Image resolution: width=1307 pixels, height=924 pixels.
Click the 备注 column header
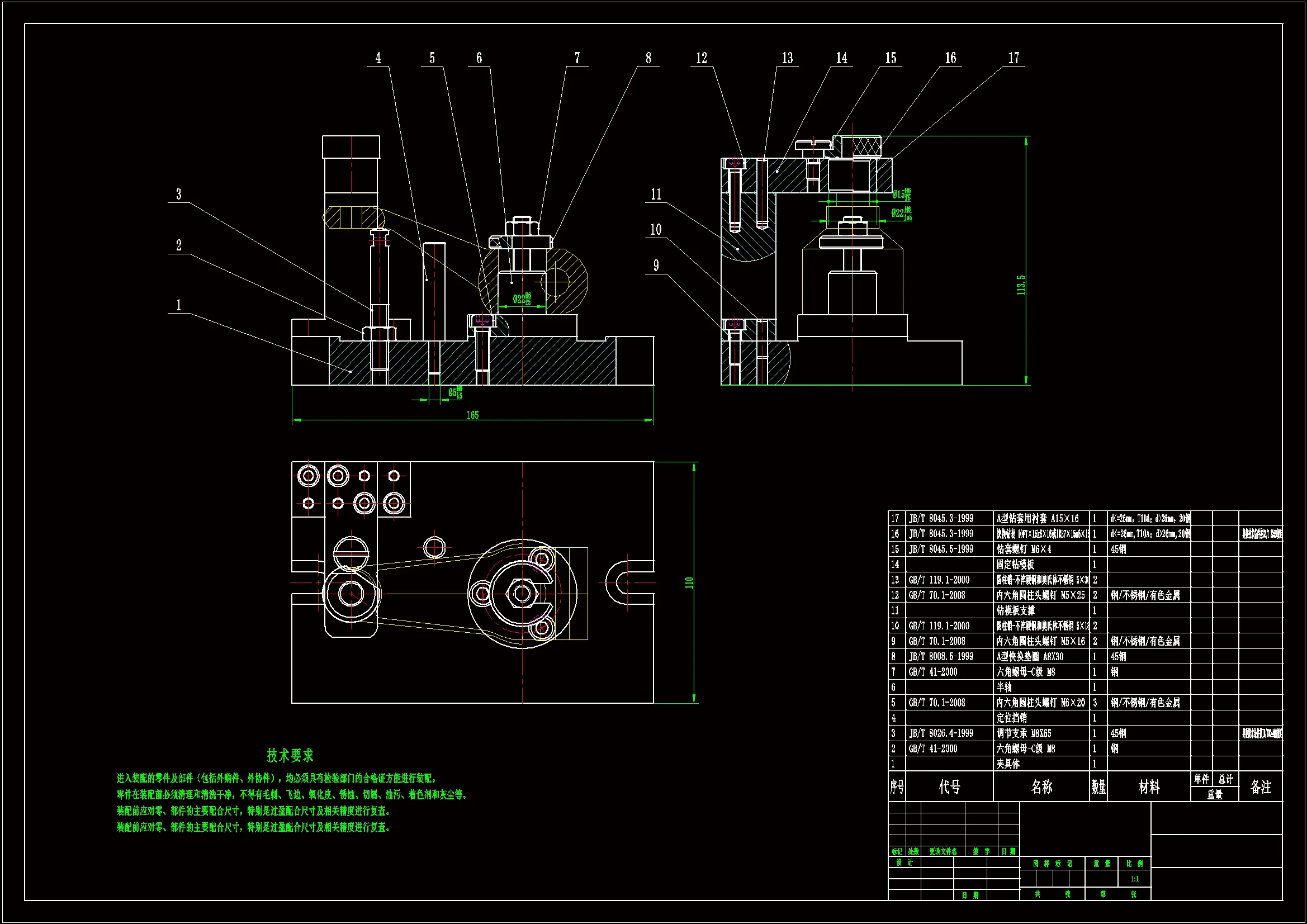click(x=1260, y=787)
